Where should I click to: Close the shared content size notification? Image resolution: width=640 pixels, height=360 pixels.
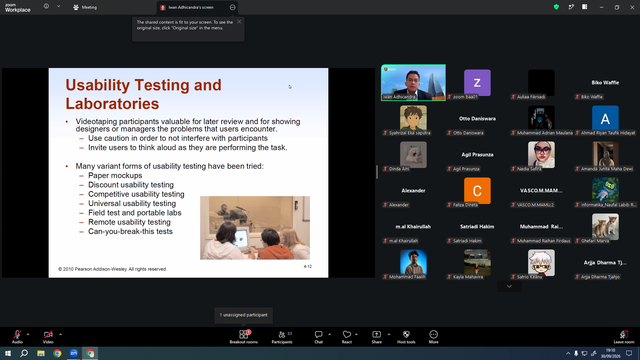(x=239, y=22)
